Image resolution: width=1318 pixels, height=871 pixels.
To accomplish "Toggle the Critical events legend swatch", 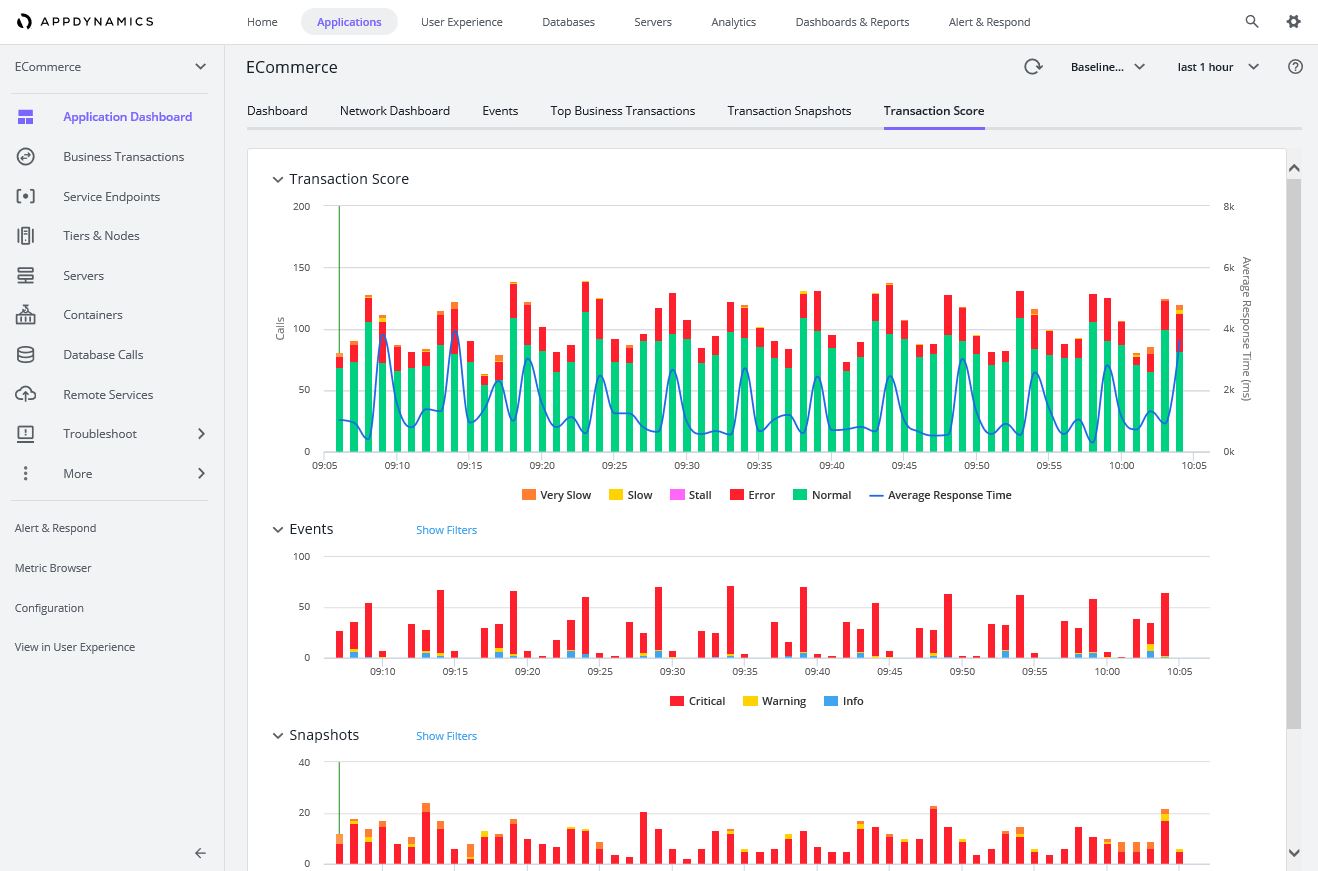I will point(677,701).
